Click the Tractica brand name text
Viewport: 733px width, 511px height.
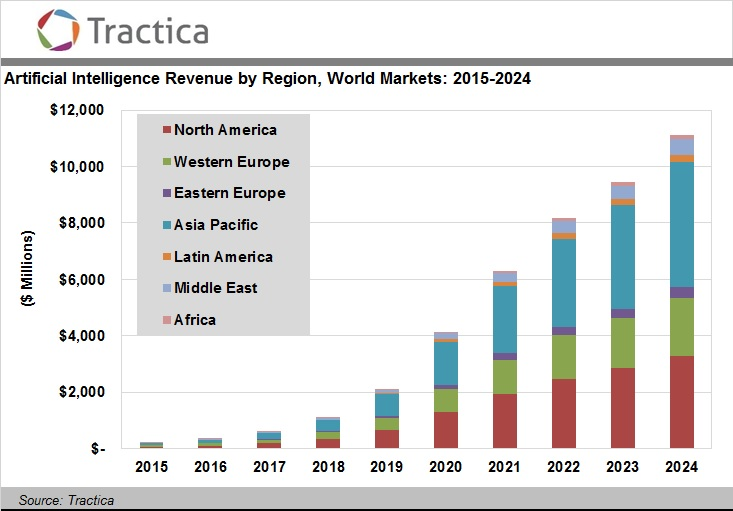coord(148,31)
